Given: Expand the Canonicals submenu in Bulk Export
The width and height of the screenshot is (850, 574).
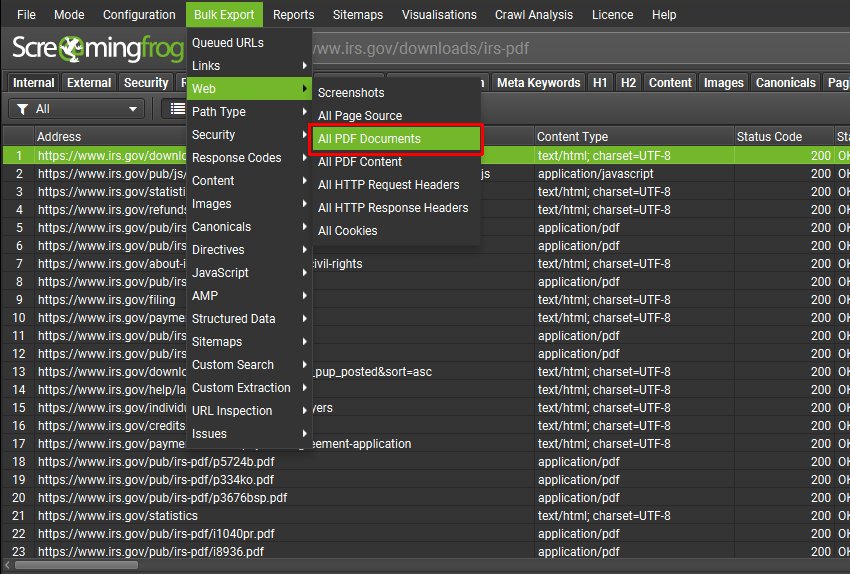Looking at the screenshot, I should (249, 227).
